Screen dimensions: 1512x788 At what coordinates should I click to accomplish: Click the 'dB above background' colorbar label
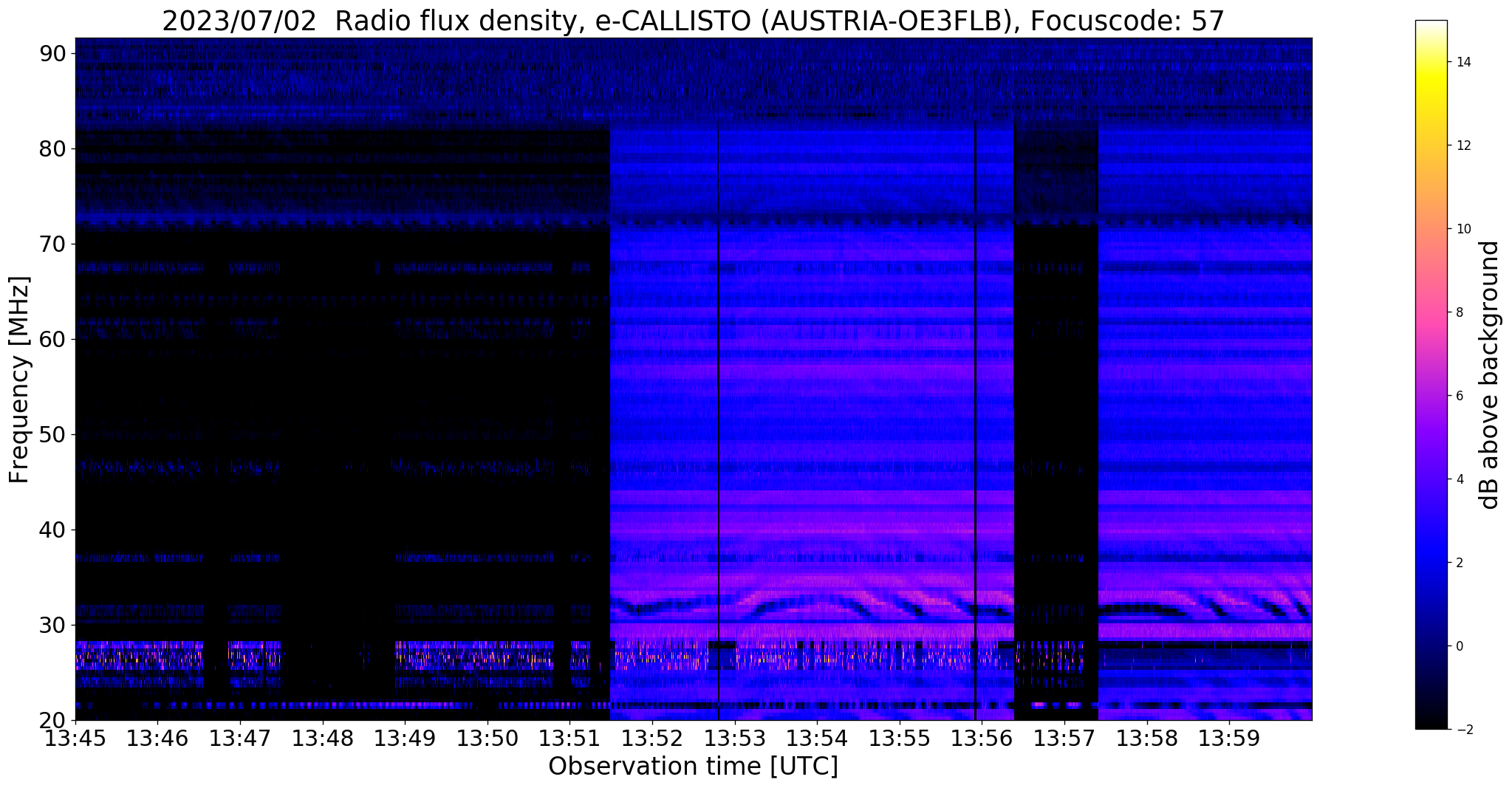tap(1489, 374)
